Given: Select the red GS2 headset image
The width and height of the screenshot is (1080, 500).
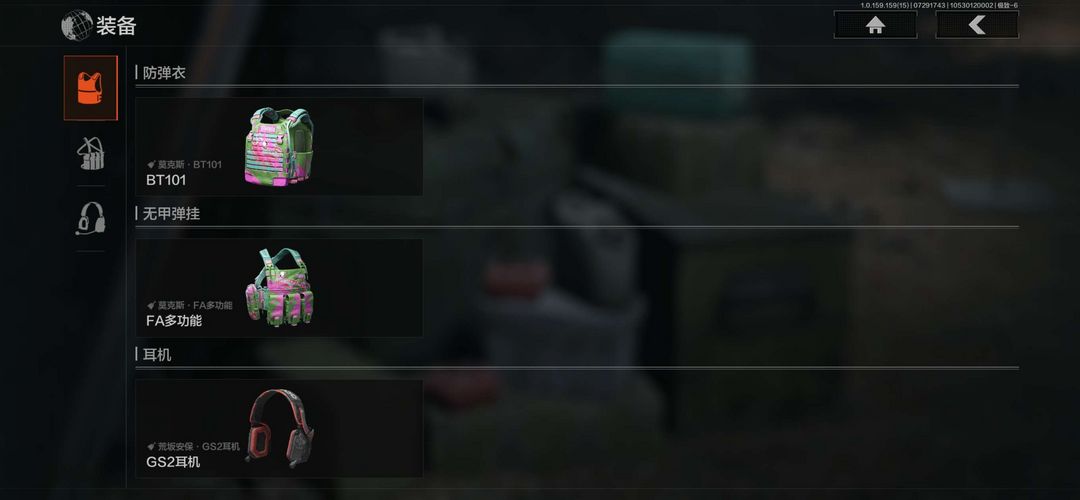Looking at the screenshot, I should click(280, 428).
